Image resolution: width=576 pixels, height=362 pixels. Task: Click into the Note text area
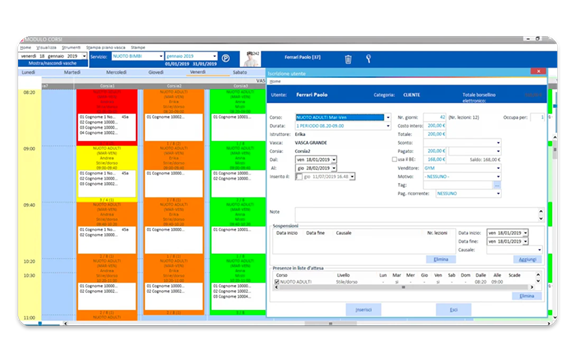(416, 214)
